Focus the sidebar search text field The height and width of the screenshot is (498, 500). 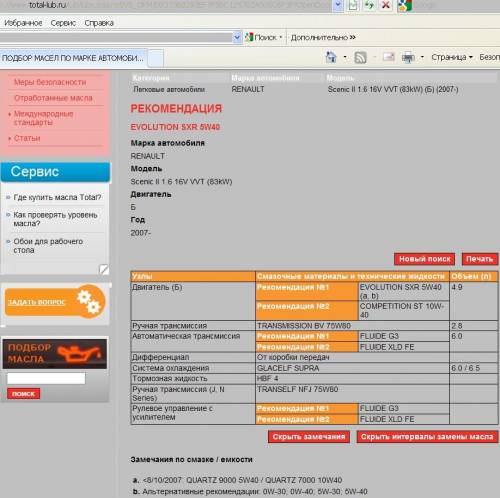click(46, 378)
